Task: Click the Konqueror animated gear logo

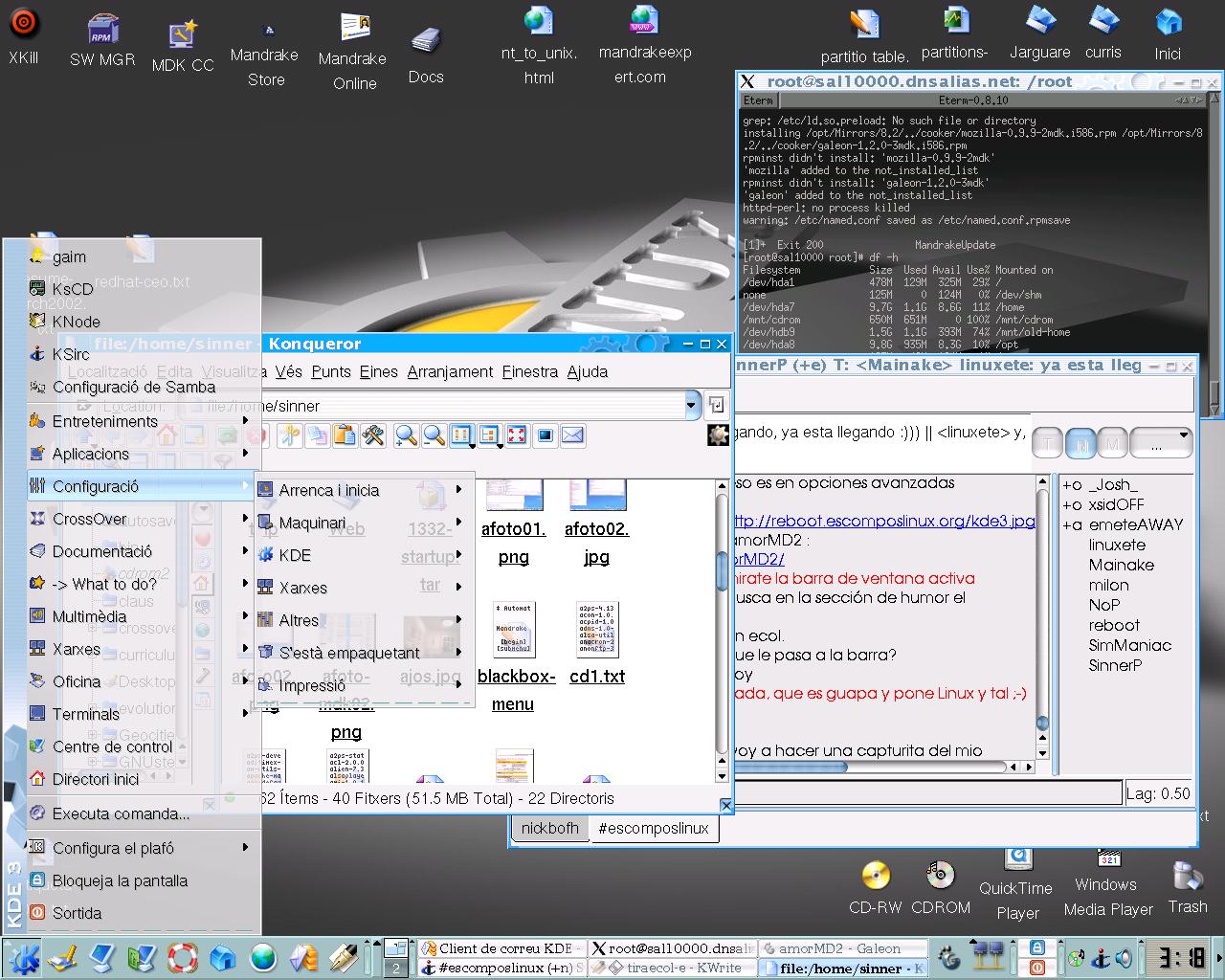Action: pos(718,435)
